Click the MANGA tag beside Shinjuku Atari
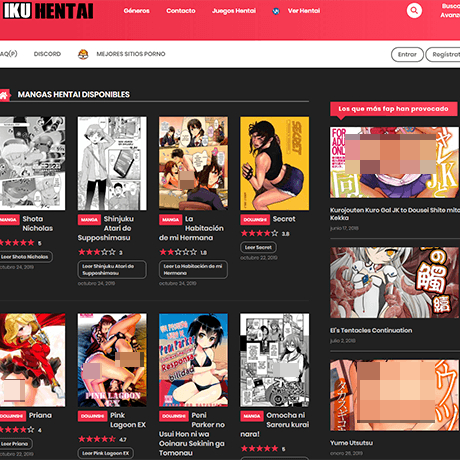 [89, 220]
